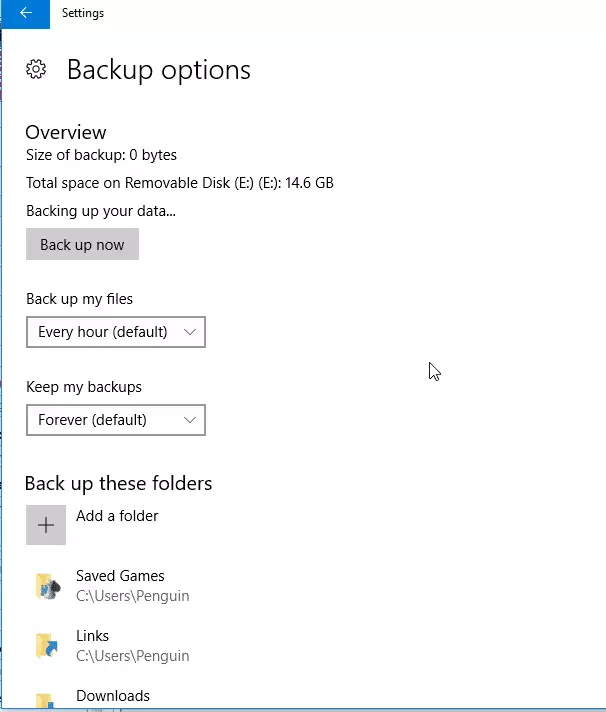Click the chevron on Keep my backups dropdown
The image size is (606, 712).
pos(190,420)
